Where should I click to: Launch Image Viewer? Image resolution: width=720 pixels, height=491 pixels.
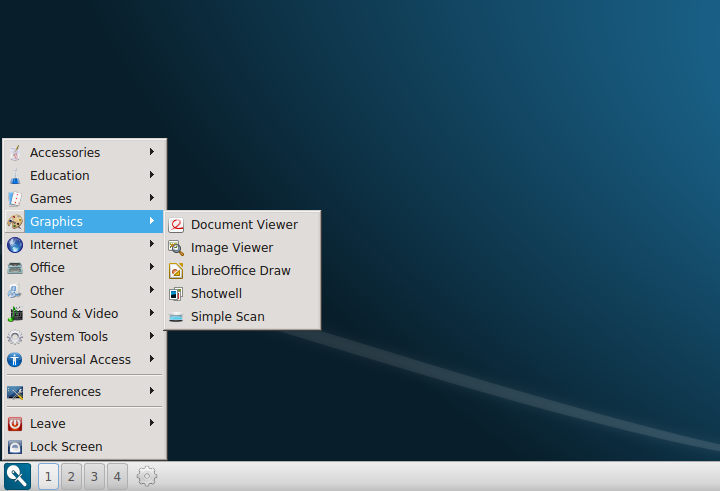click(242, 248)
